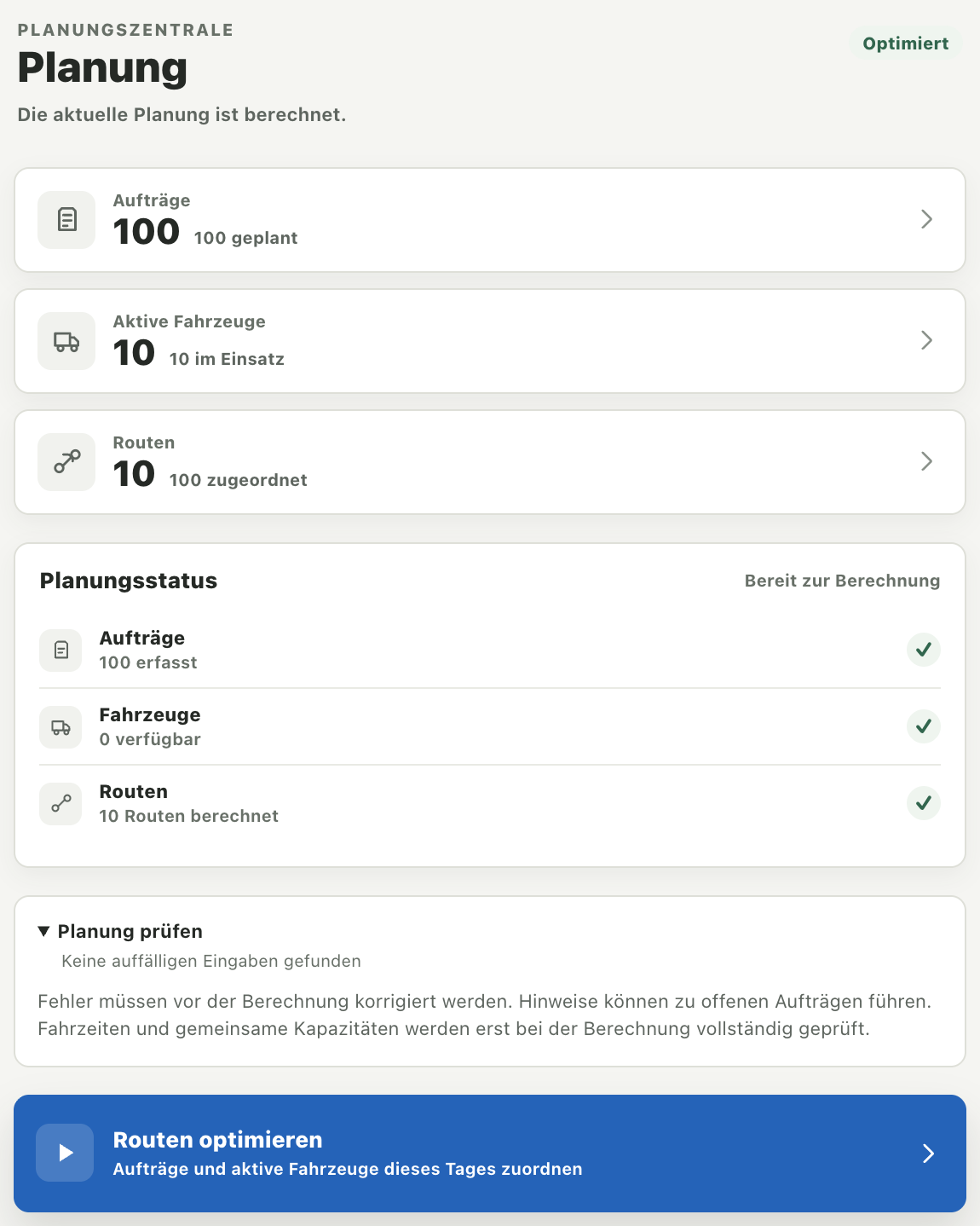980x1226 pixels.
Task: Click the Optimiert status badge
Action: point(906,43)
